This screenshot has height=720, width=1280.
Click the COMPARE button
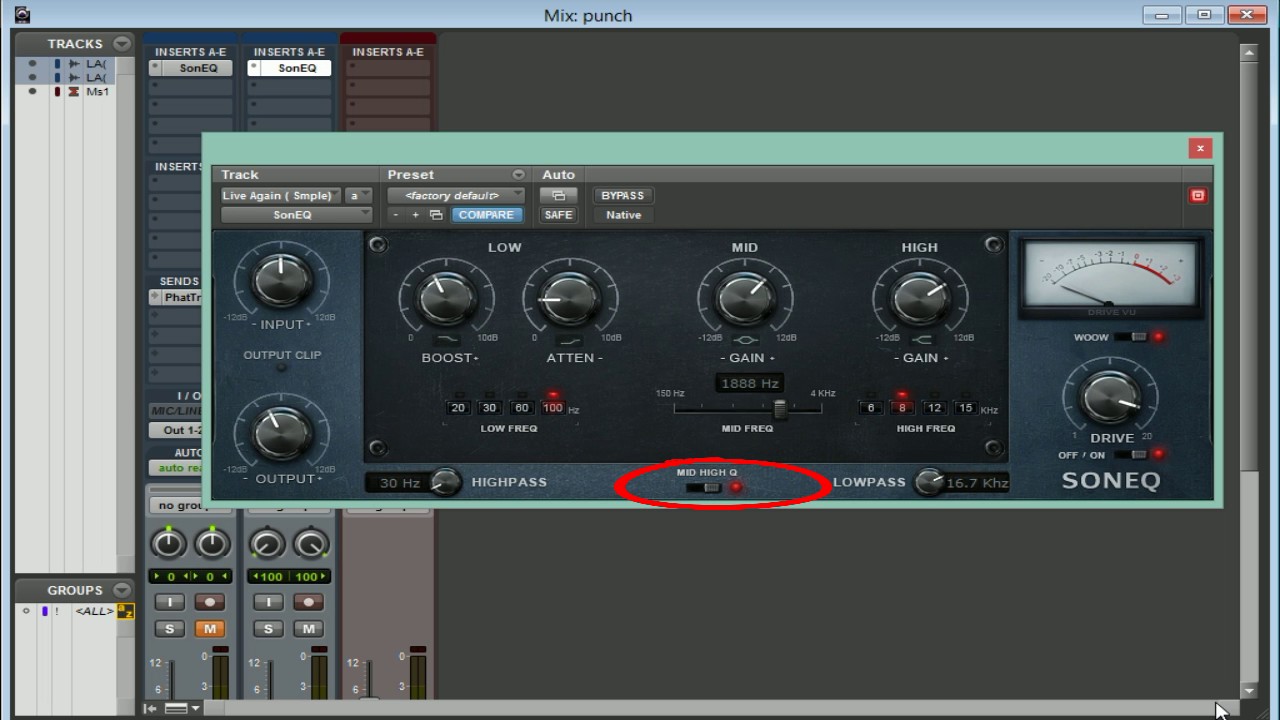click(487, 215)
